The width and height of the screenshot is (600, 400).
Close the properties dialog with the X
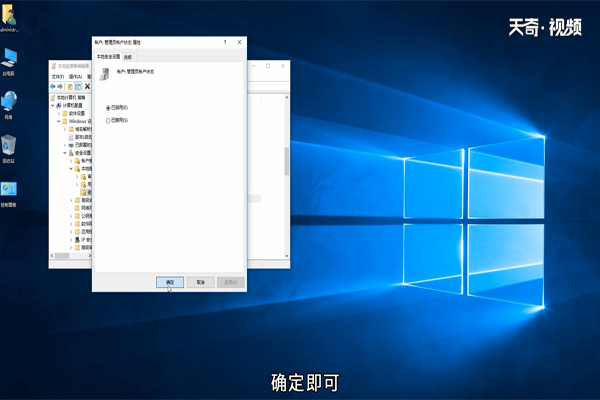240,42
